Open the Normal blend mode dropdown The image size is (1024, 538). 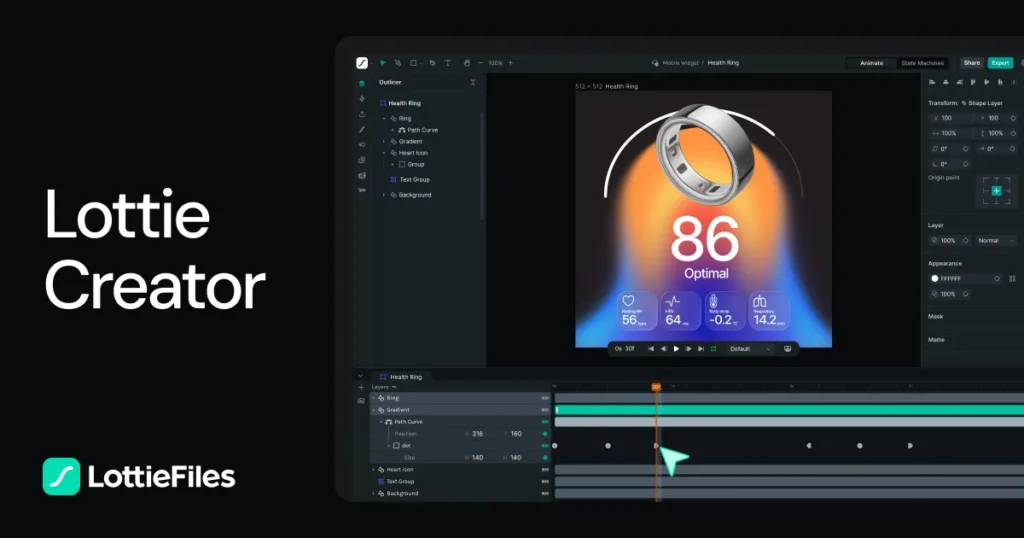point(996,240)
